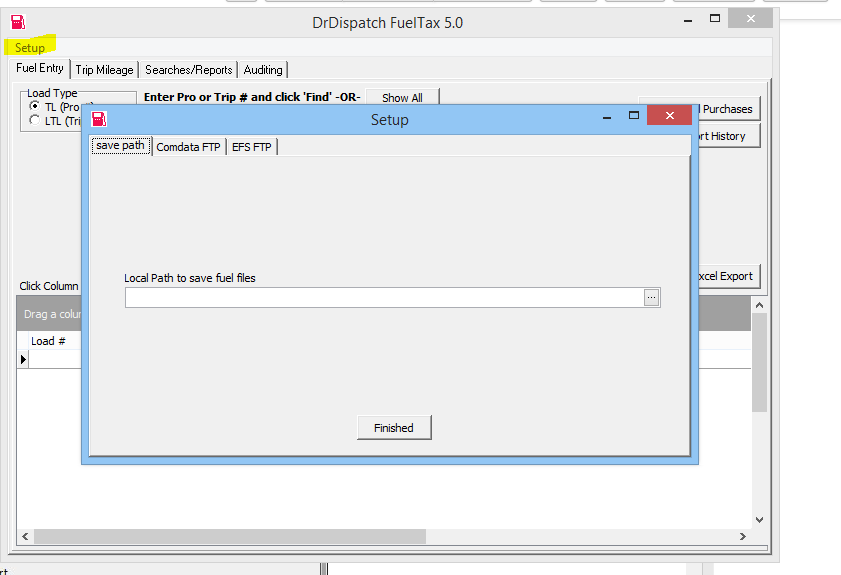This screenshot has width=841, height=575.
Task: Click the Finished button in Setup
Action: coord(394,427)
